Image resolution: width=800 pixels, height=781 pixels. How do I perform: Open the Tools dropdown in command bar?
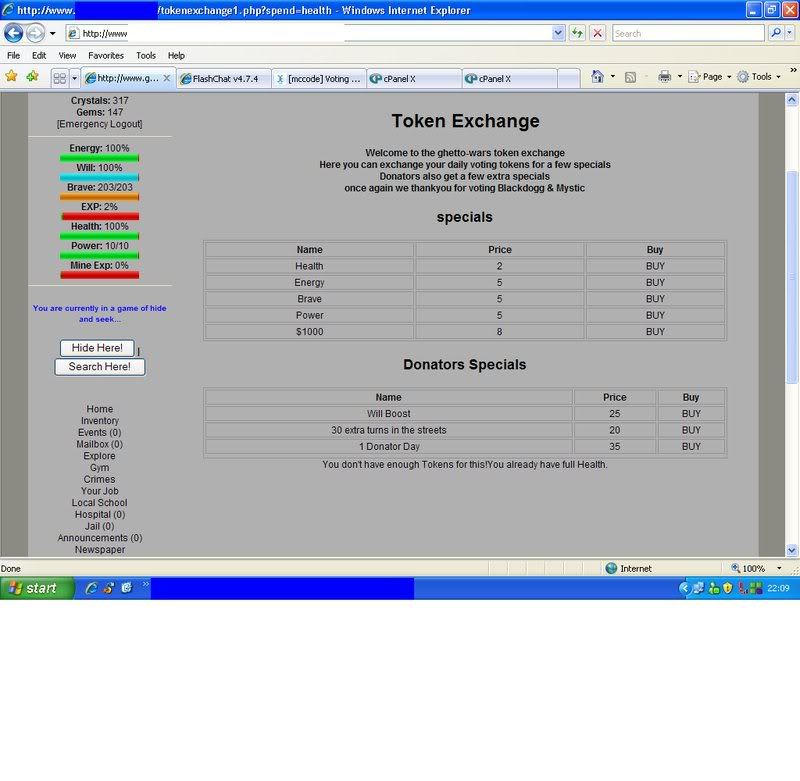pyautogui.click(x=761, y=77)
